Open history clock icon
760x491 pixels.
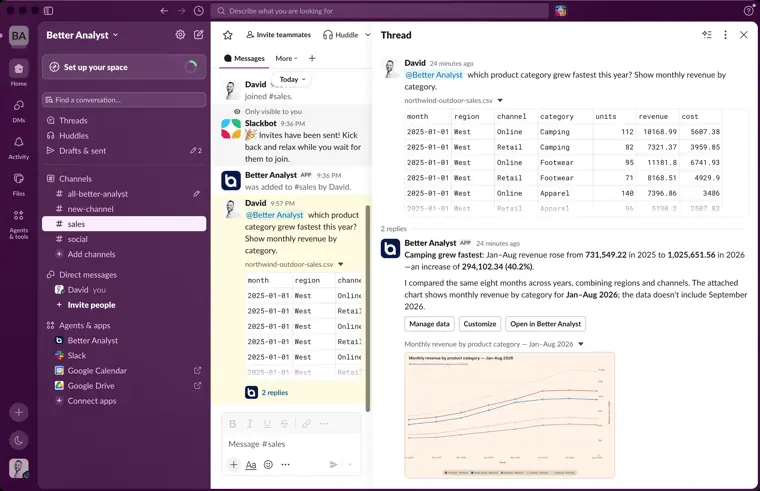(199, 11)
